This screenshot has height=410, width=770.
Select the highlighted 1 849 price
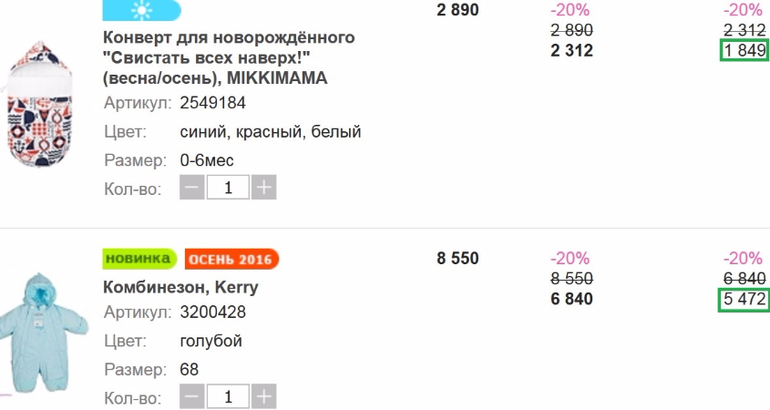[x=744, y=51]
